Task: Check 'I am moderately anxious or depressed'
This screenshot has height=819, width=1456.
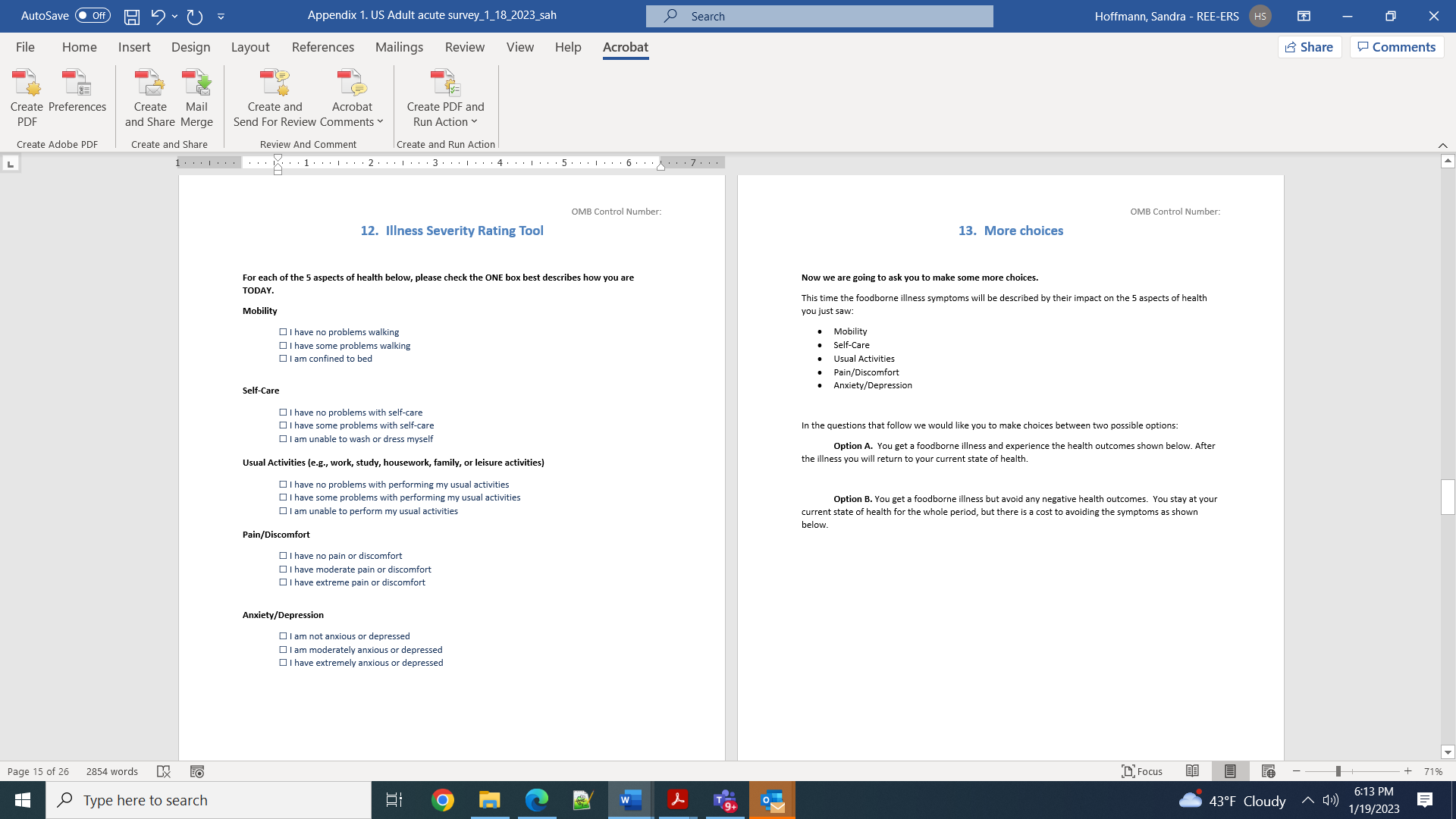Action: (283, 650)
